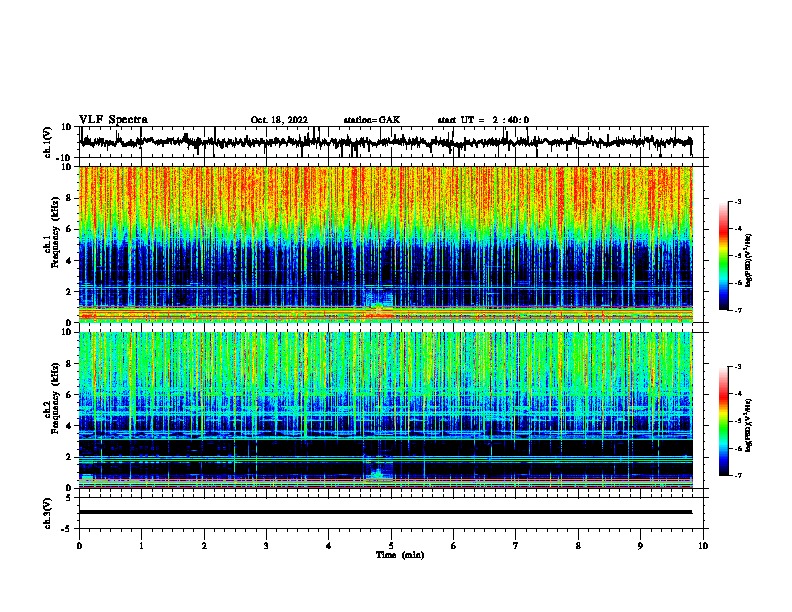
Task: Click the "8" kHz tick on ch.1 frequency axis
Action: (69, 198)
